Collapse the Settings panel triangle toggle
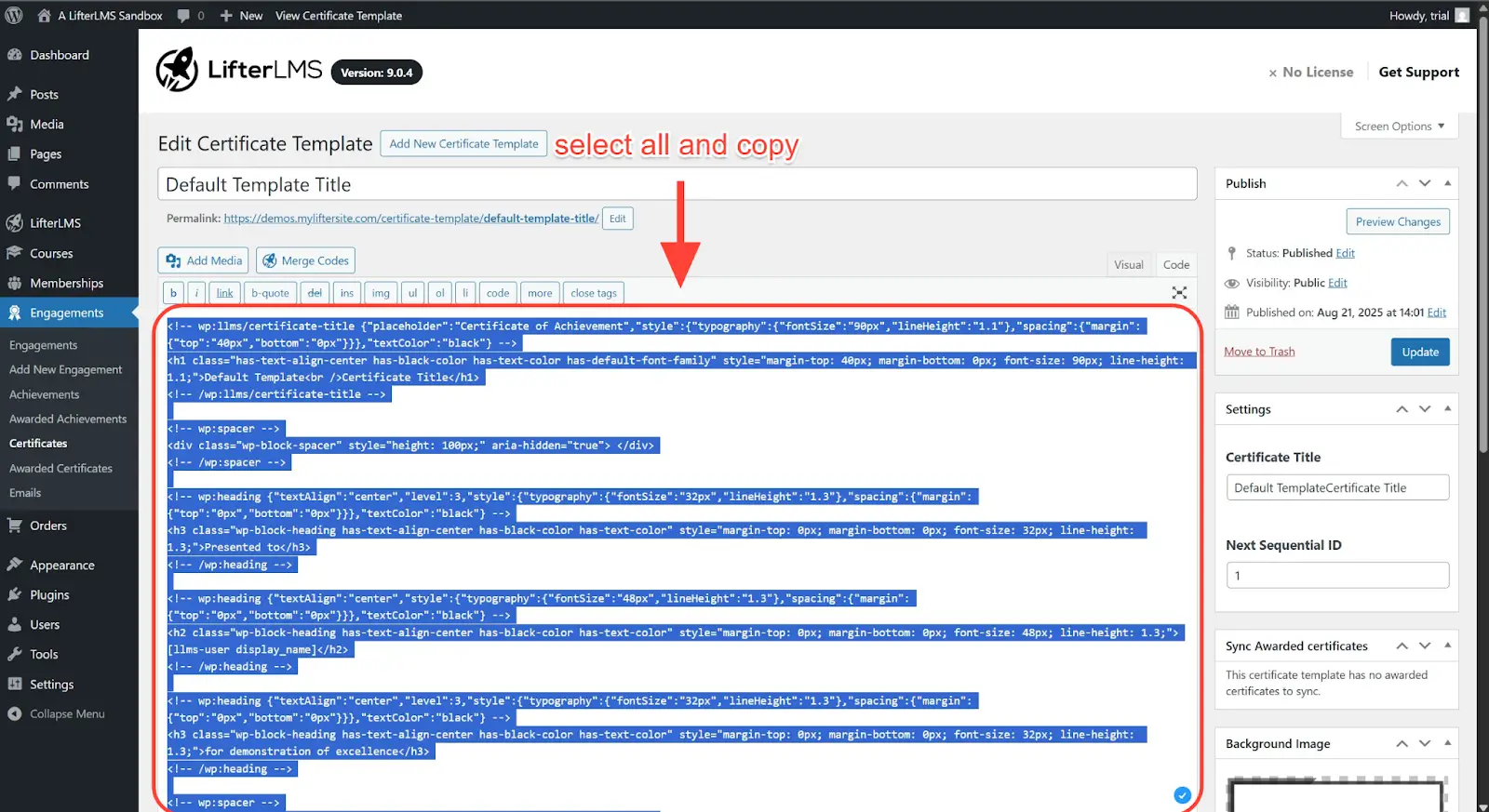 point(1447,408)
